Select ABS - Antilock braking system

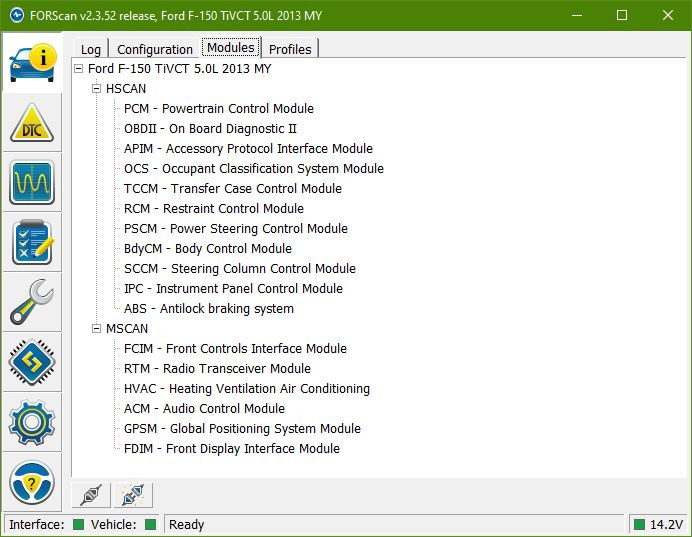[209, 308]
